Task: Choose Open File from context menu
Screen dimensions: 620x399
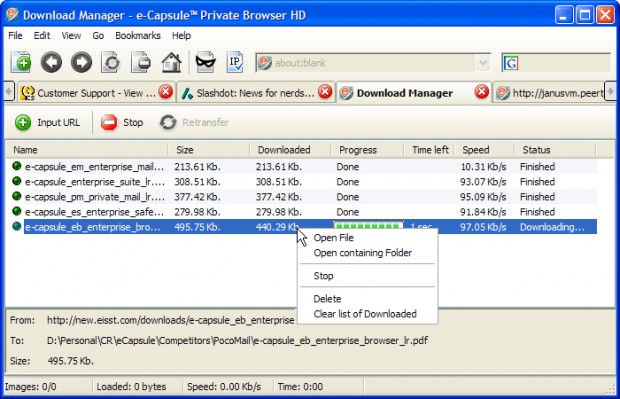Action: 334,238
